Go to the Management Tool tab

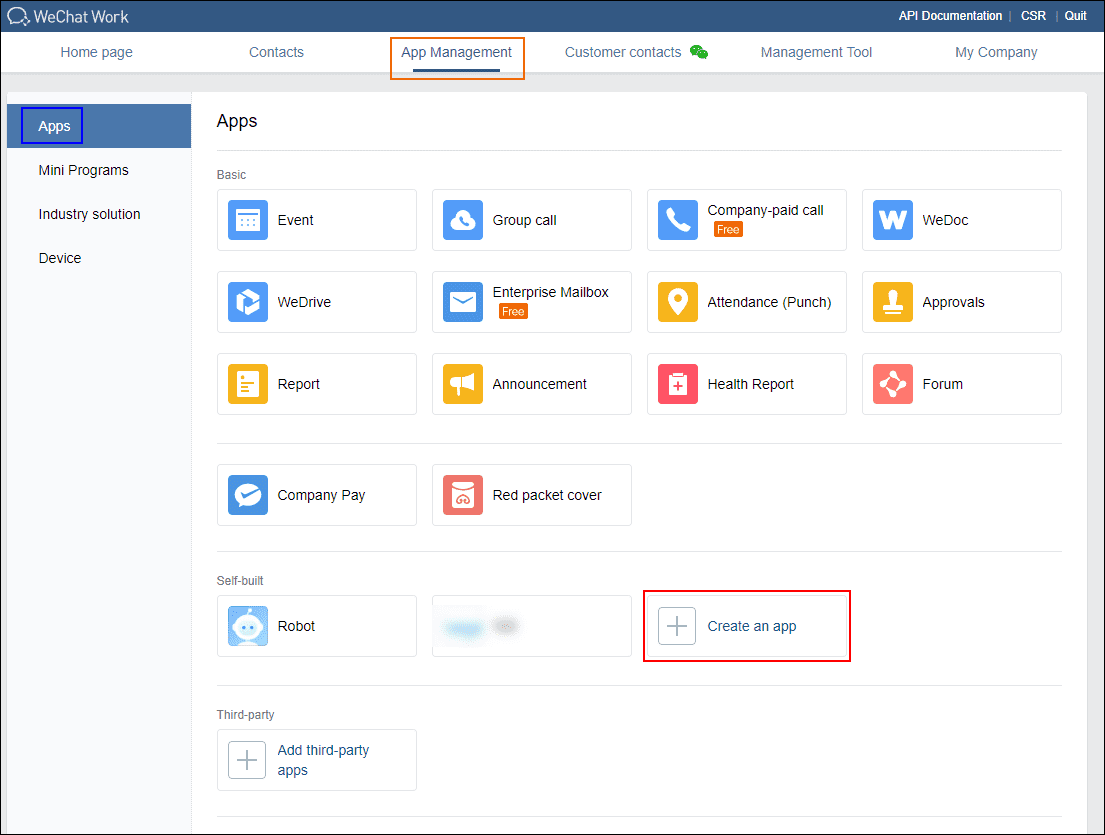click(816, 52)
